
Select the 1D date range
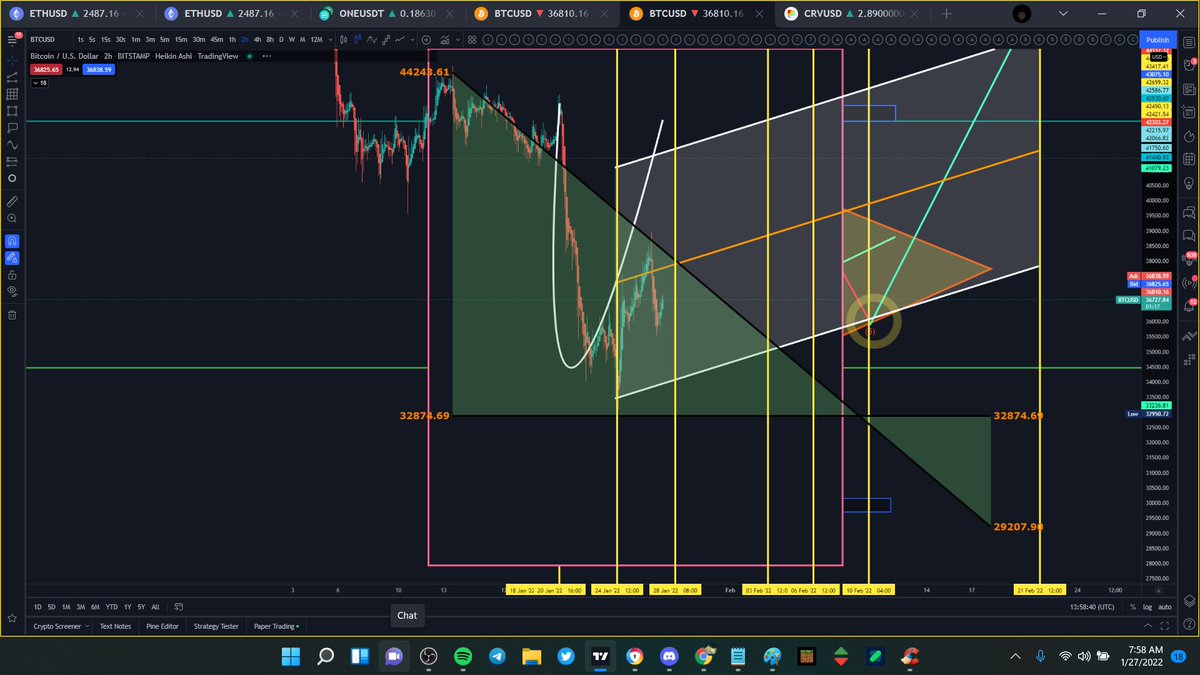coord(38,607)
